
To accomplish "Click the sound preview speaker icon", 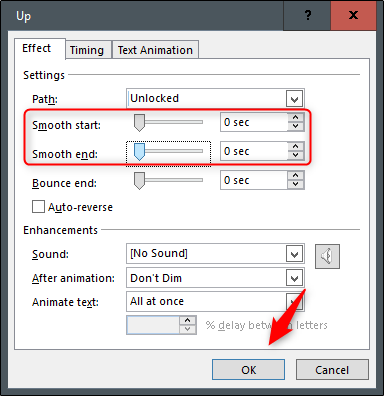I will coord(327,256).
